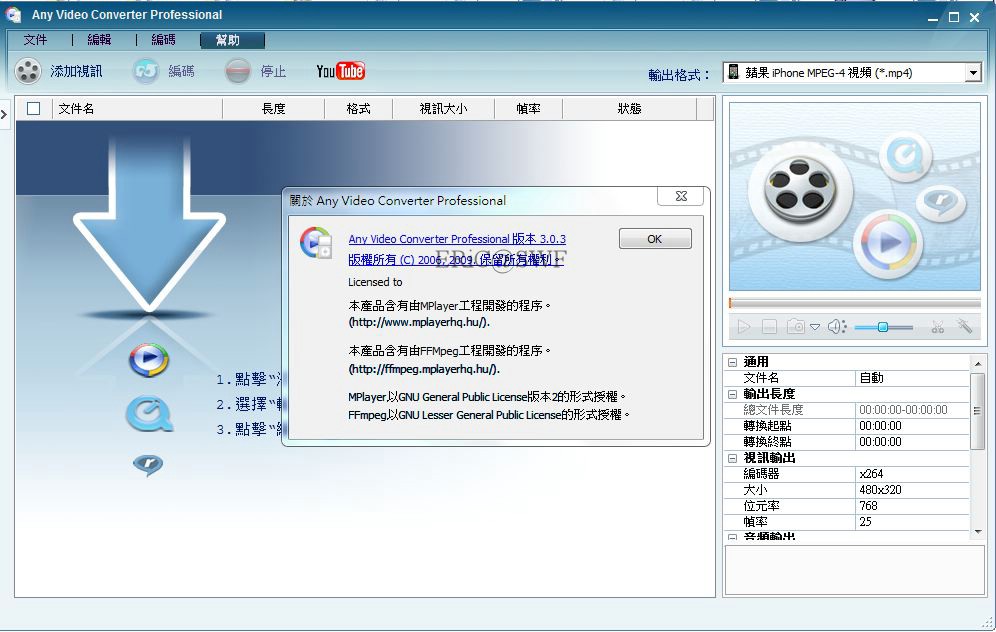Click the 停止 toolbar button label
This screenshot has width=996, height=632.
pyautogui.click(x=273, y=71)
